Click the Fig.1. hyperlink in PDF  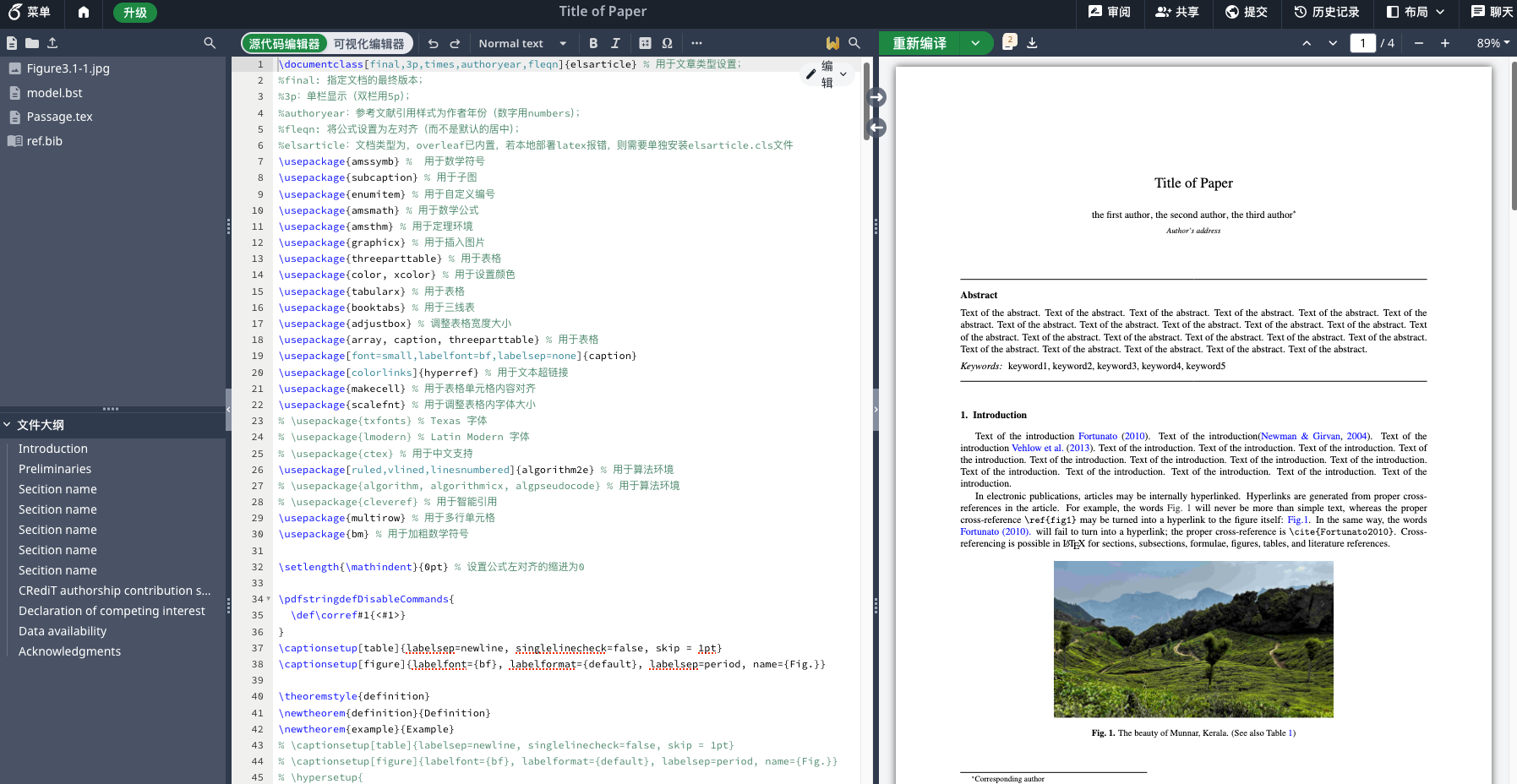pos(1298,520)
